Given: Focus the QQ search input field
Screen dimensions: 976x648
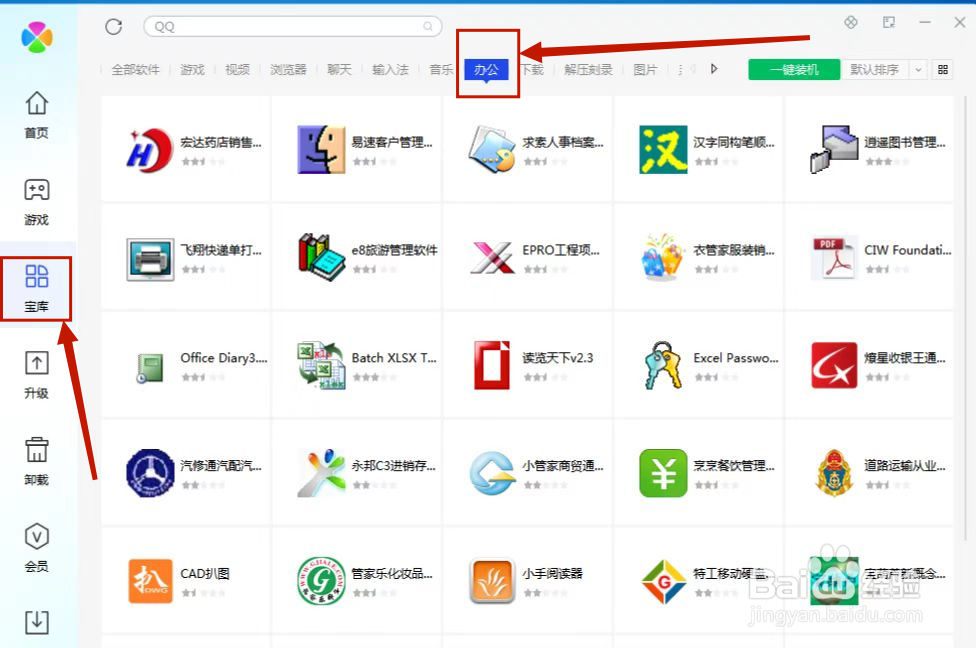Looking at the screenshot, I should tap(293, 26).
